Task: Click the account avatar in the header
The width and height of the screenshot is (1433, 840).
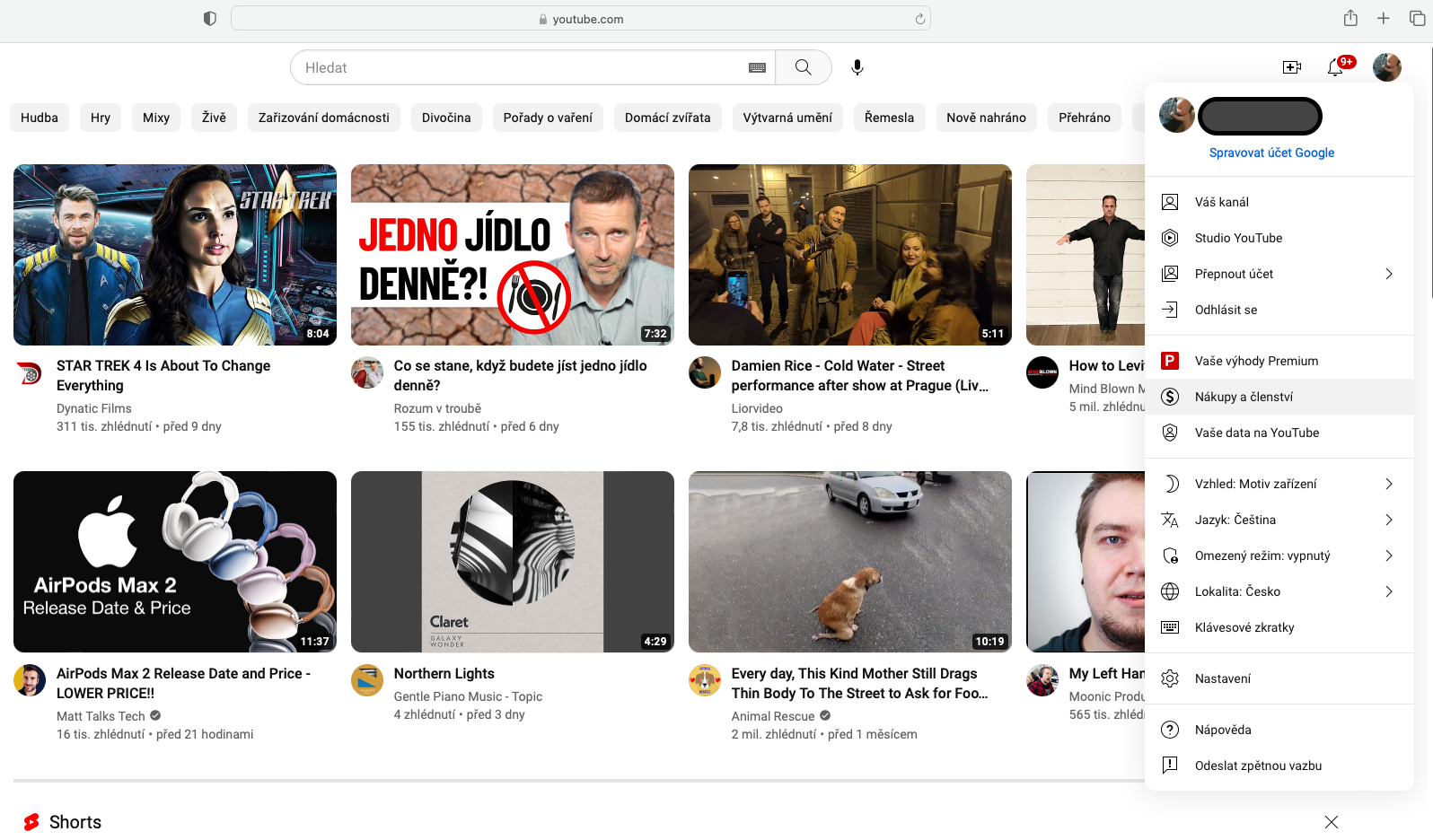Action: coord(1387,67)
